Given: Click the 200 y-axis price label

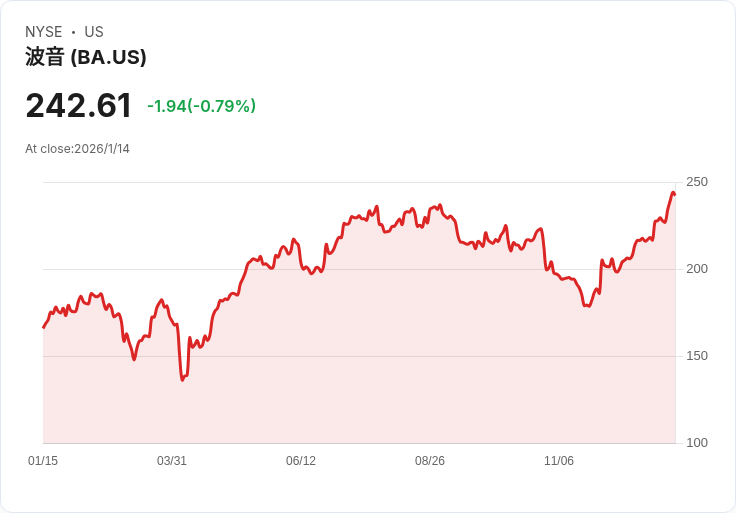Looking at the screenshot, I should pos(696,269).
